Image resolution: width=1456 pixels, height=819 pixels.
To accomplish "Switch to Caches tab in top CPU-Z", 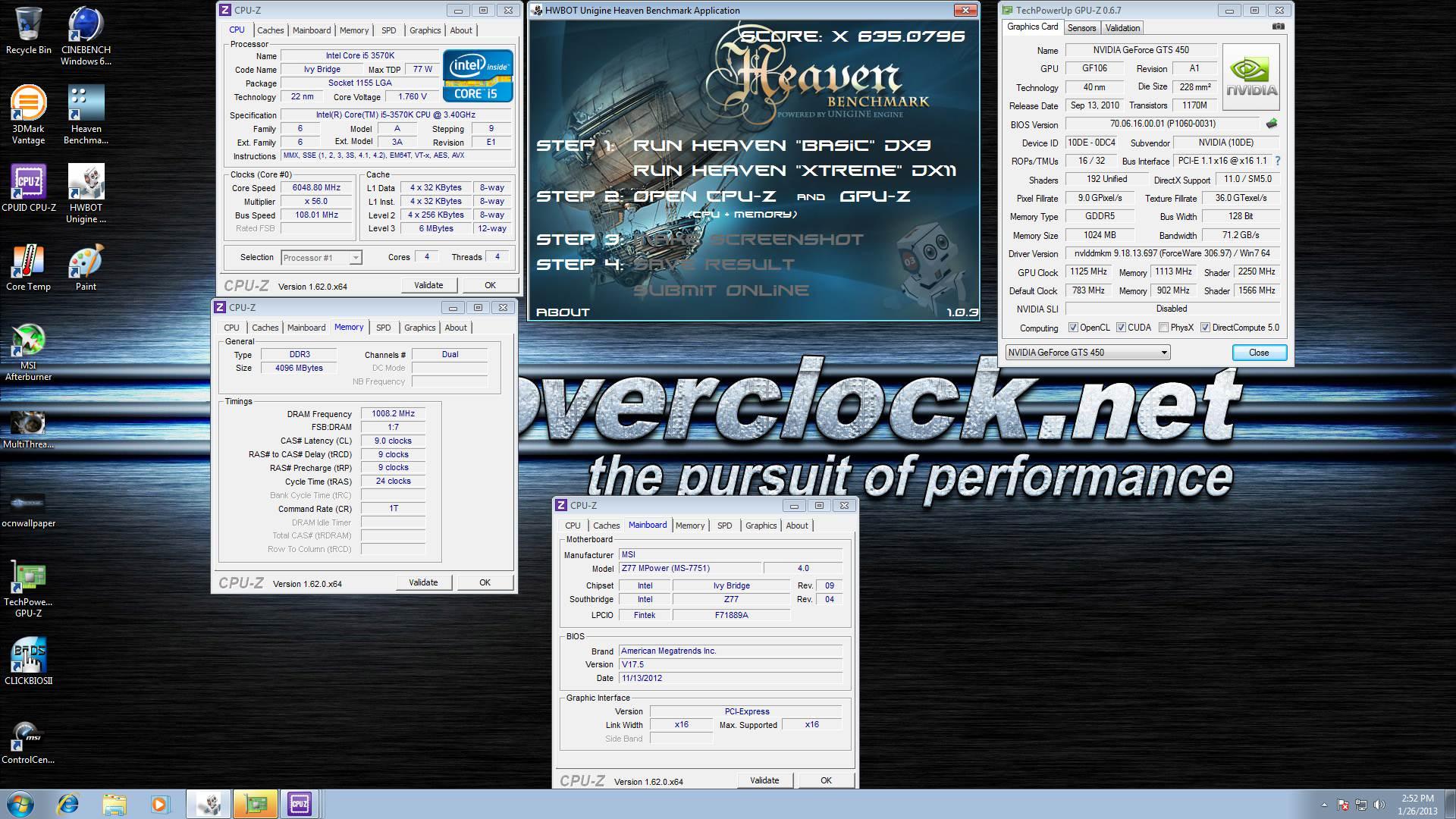I will tap(270, 30).
